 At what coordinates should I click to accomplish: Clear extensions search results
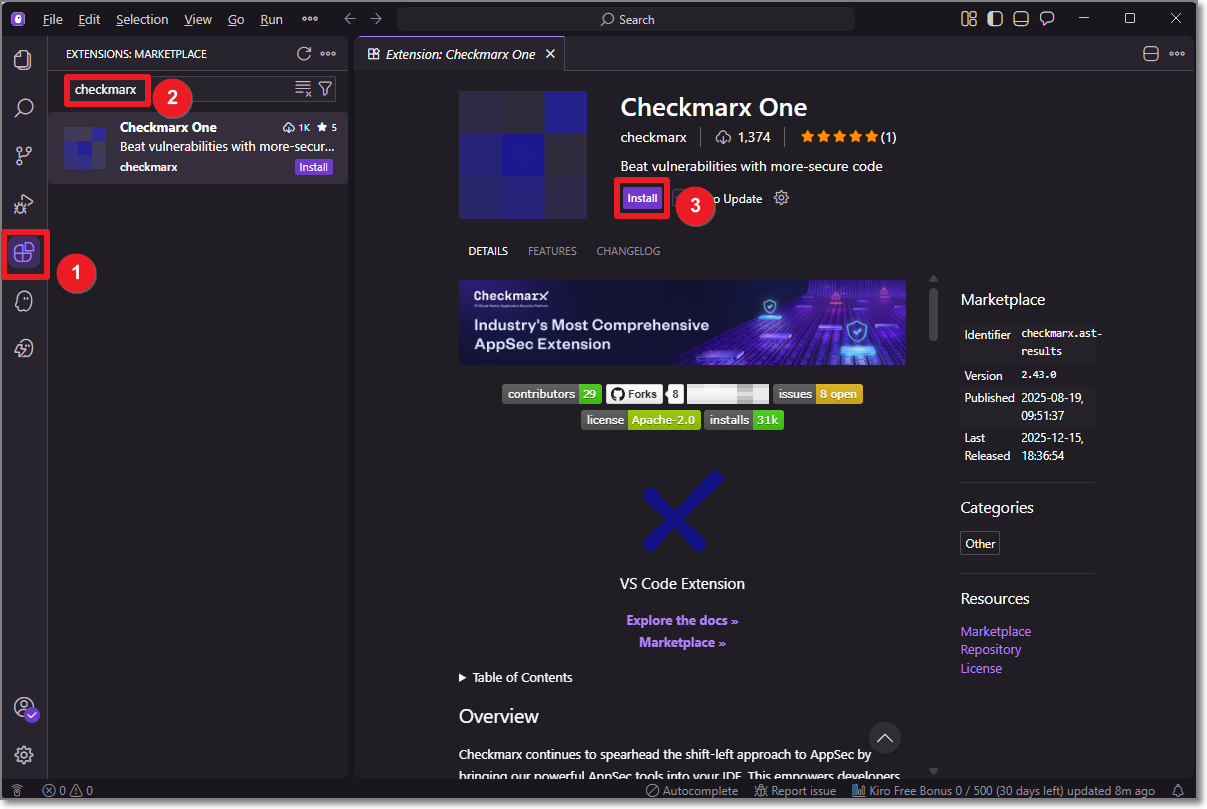point(303,89)
